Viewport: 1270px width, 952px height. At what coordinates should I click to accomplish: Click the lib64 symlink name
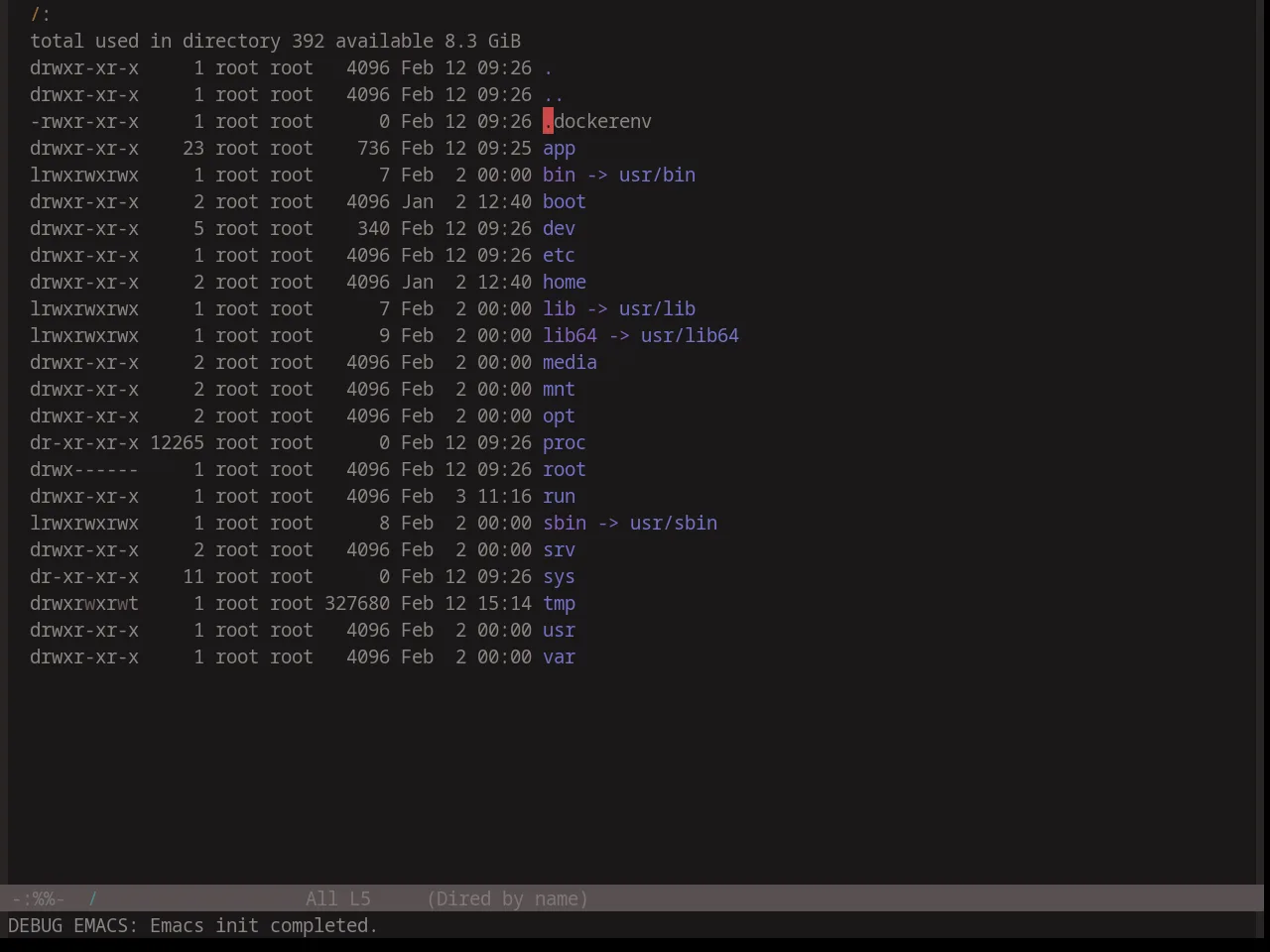(x=570, y=335)
